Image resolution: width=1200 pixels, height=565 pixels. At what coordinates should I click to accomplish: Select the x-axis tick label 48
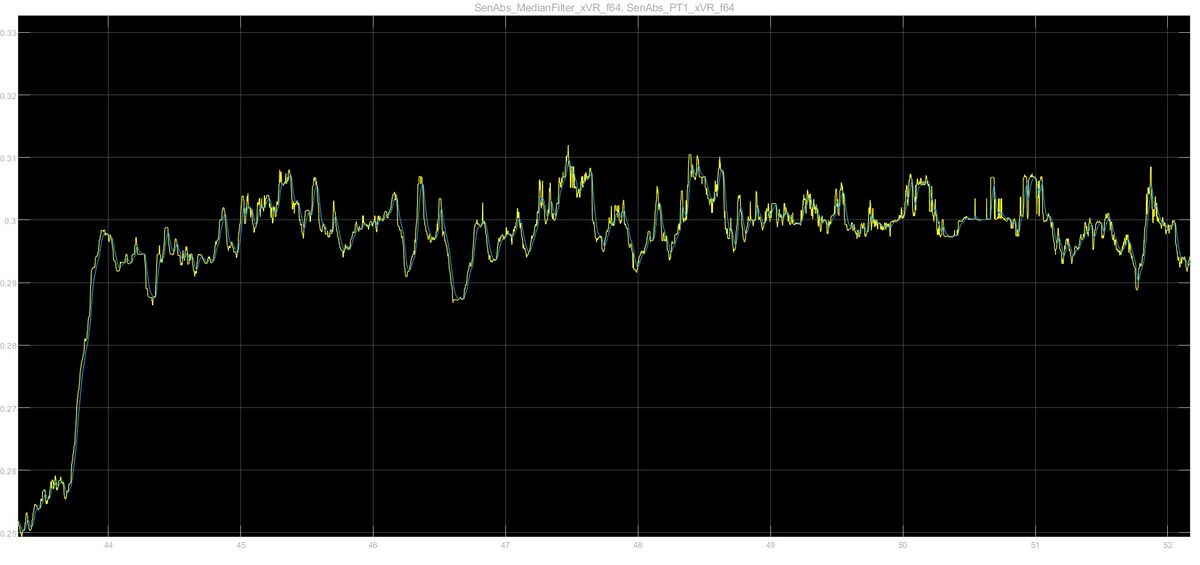click(x=638, y=545)
